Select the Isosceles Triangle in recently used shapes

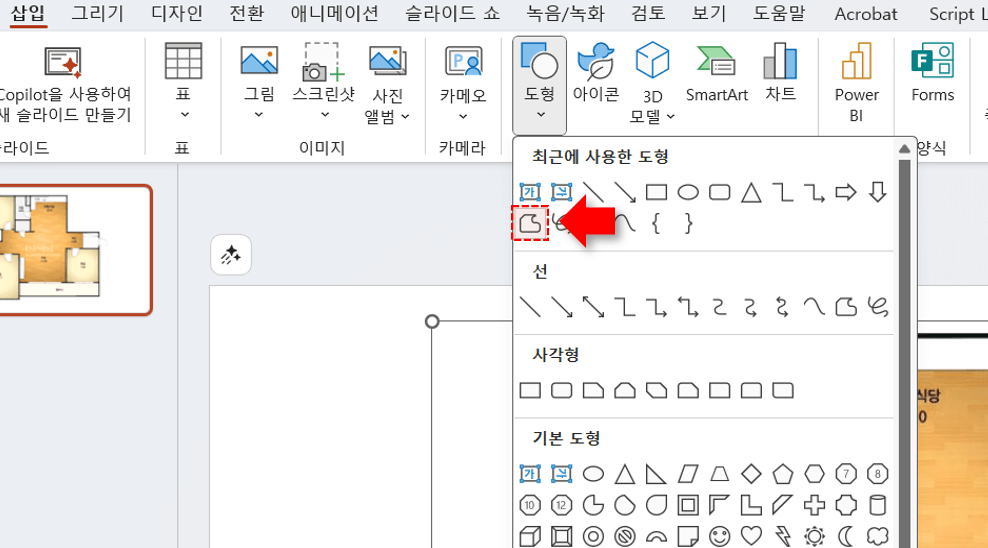point(750,191)
